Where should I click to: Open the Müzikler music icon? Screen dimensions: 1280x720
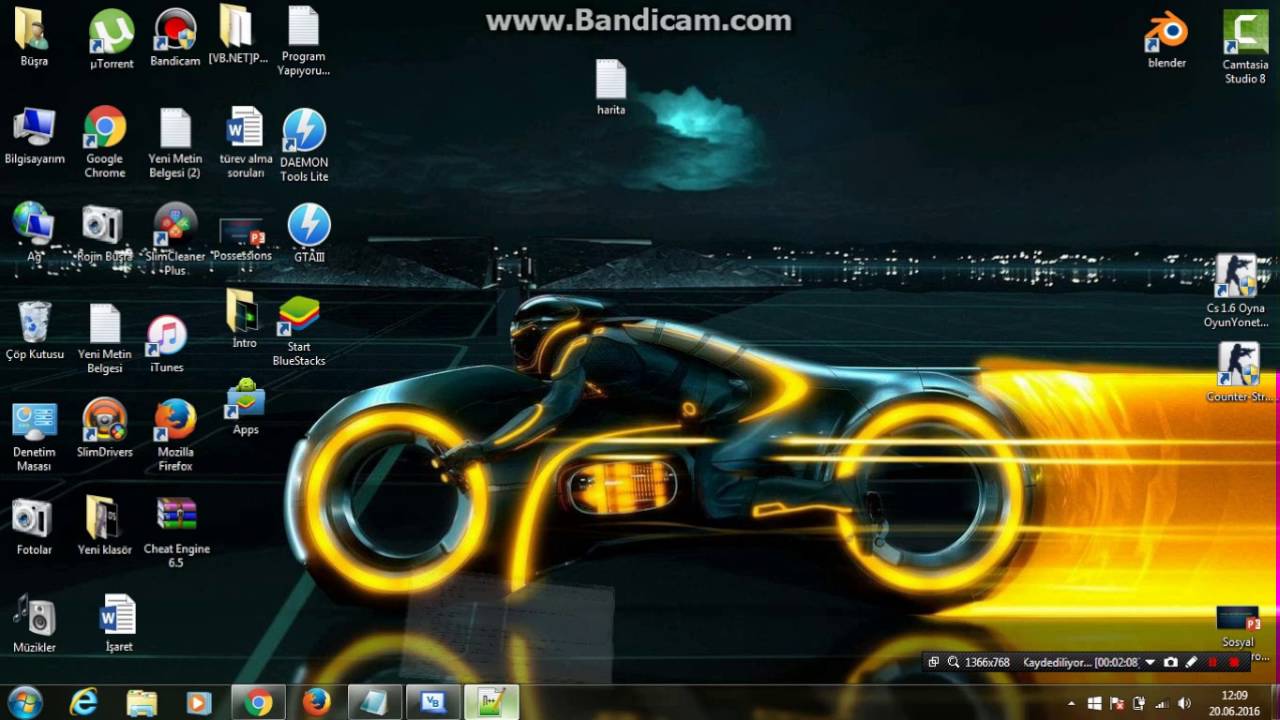tap(34, 623)
